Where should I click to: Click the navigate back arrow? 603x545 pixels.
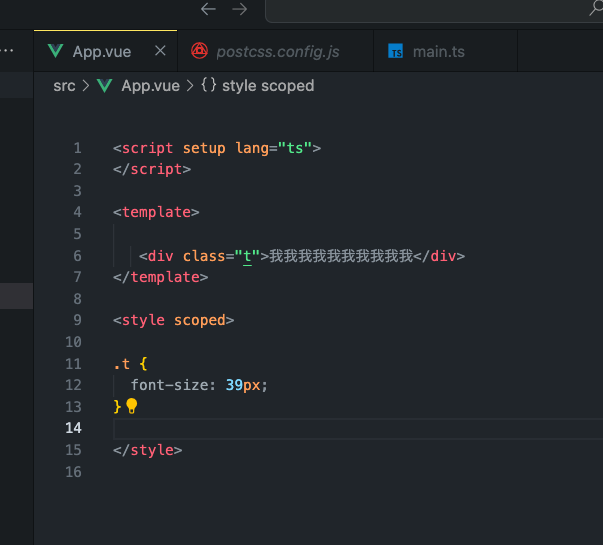(x=208, y=9)
